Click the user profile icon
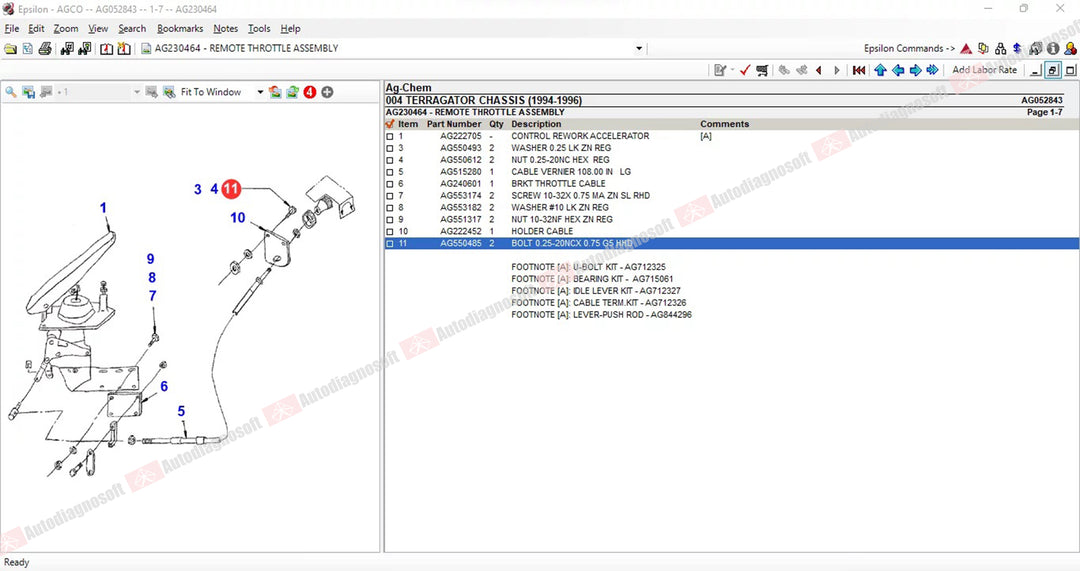 (1070, 49)
